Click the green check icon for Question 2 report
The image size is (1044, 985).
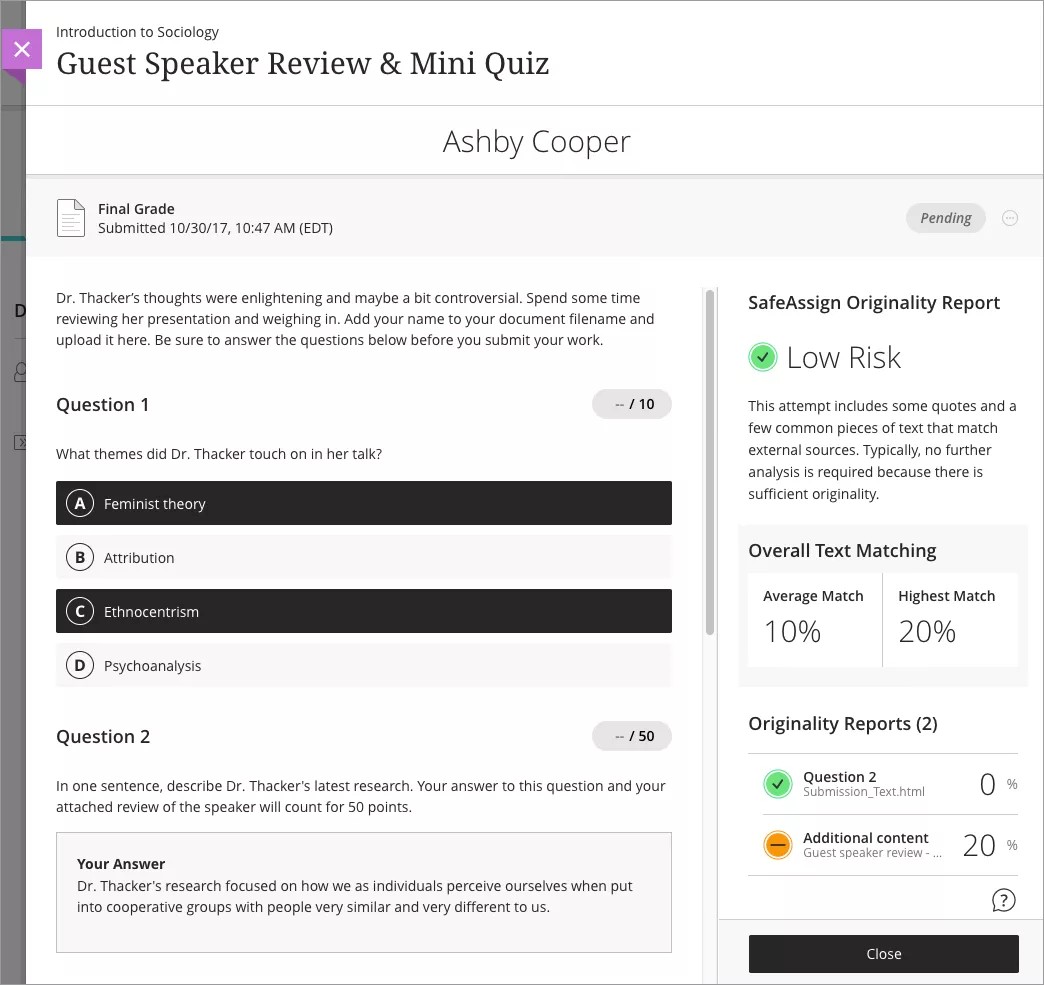point(777,785)
